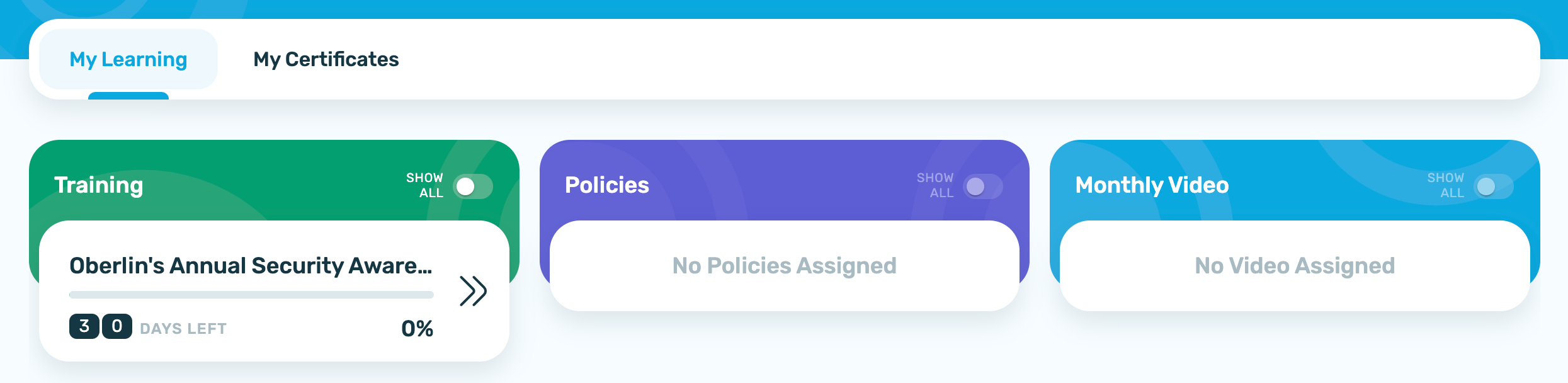Turn on Monthly Video Show All switch

(x=1493, y=186)
